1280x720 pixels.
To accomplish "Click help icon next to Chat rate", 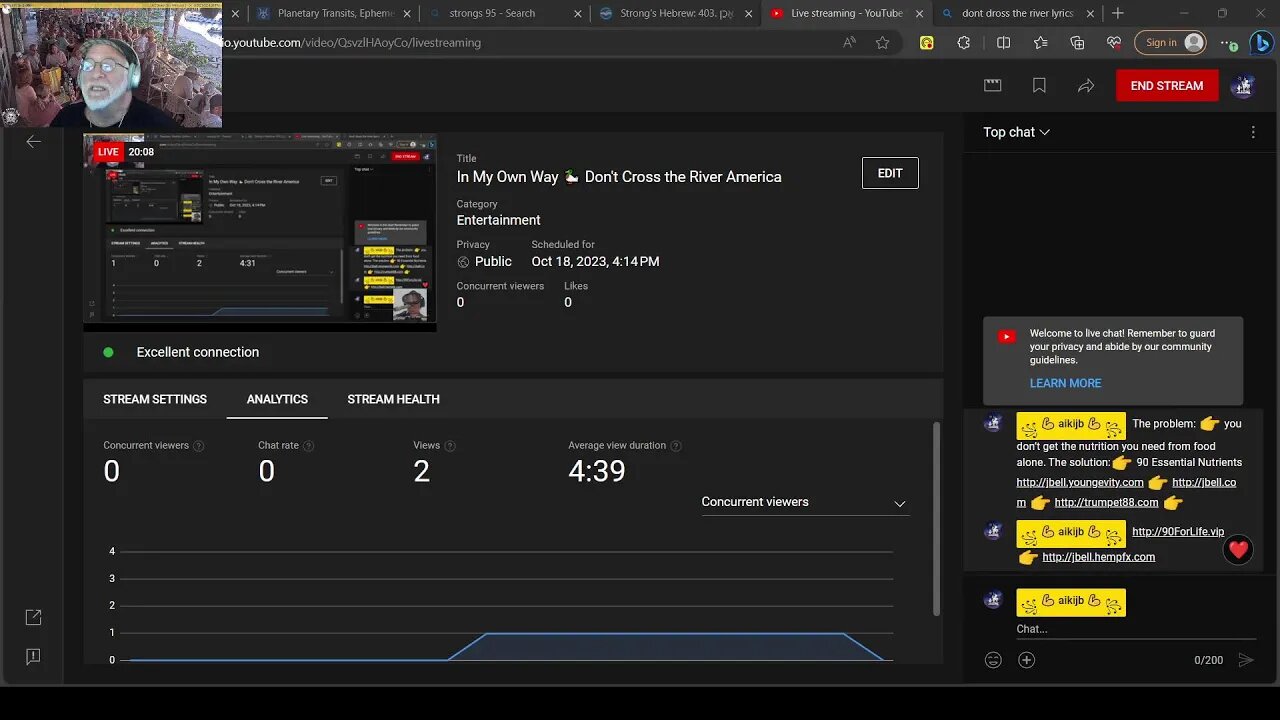I will (308, 446).
